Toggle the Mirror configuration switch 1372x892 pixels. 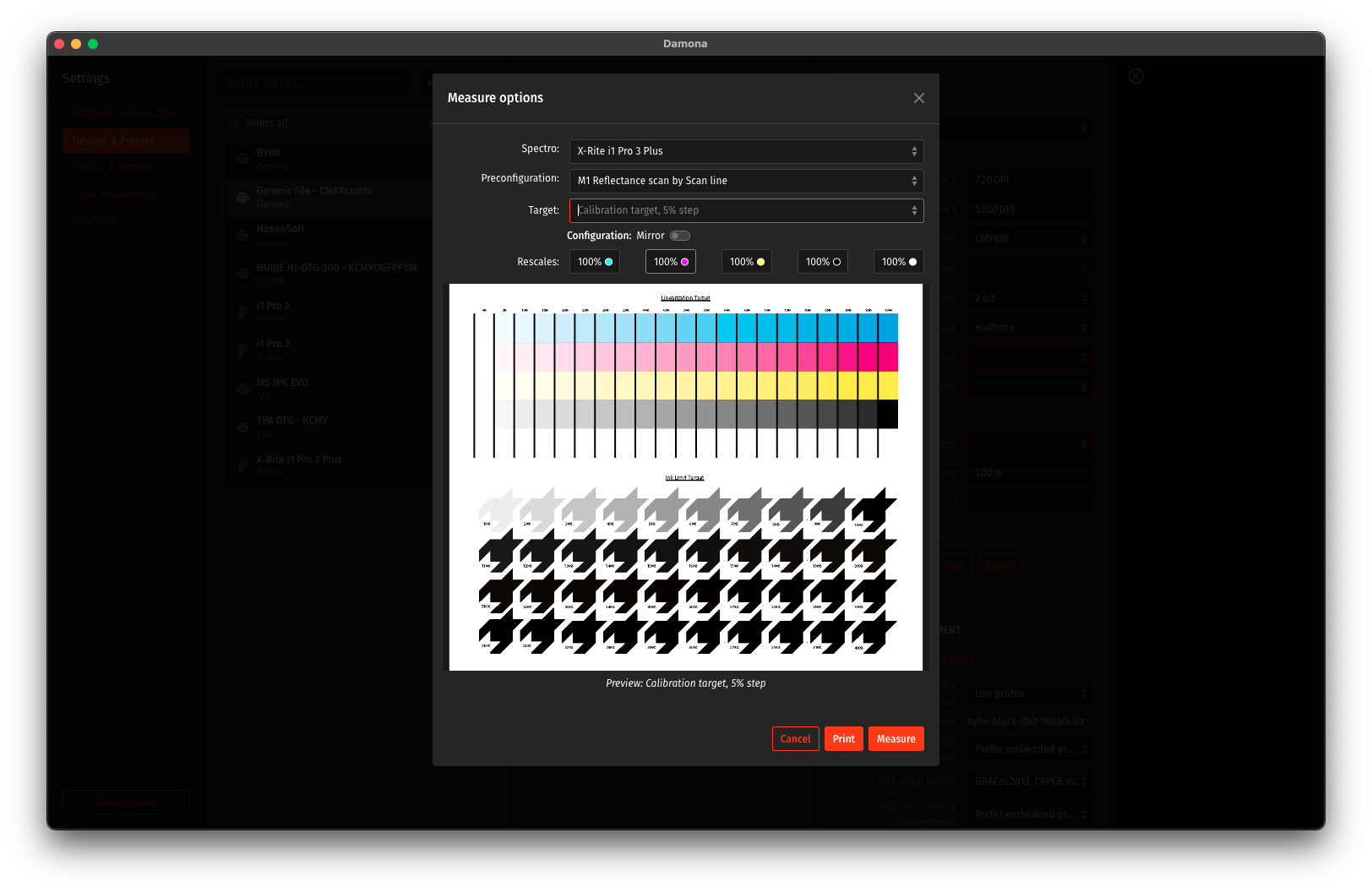click(680, 236)
